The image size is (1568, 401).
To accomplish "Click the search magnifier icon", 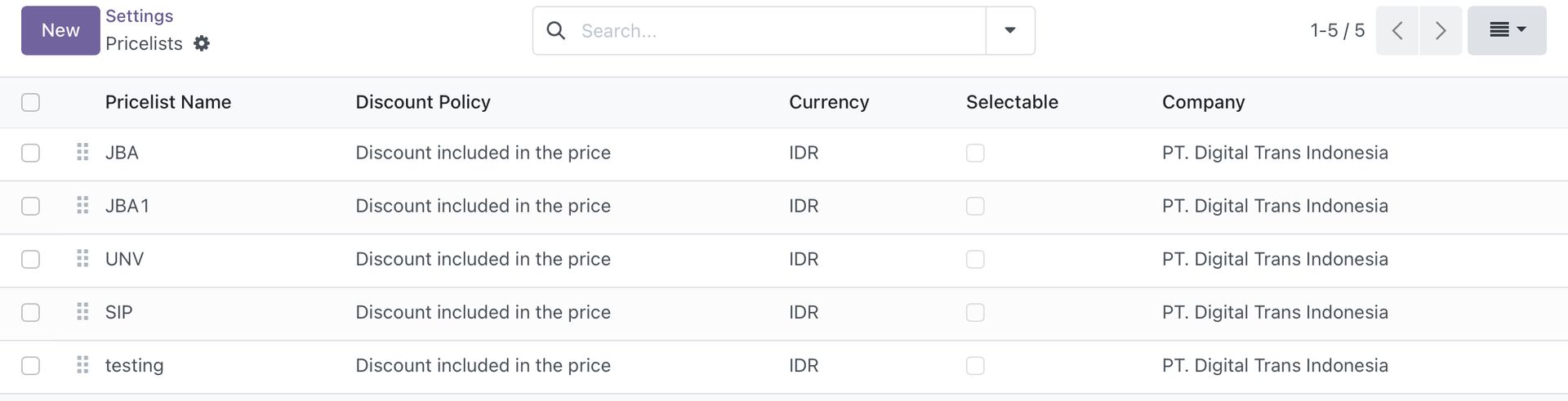I will [x=556, y=31].
